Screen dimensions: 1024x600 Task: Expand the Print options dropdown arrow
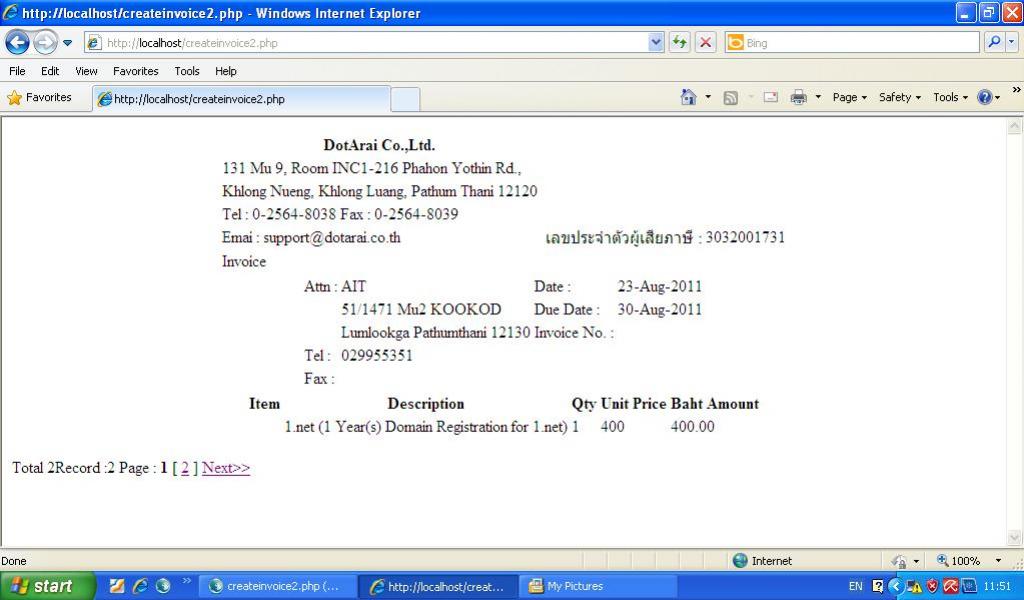(818, 97)
